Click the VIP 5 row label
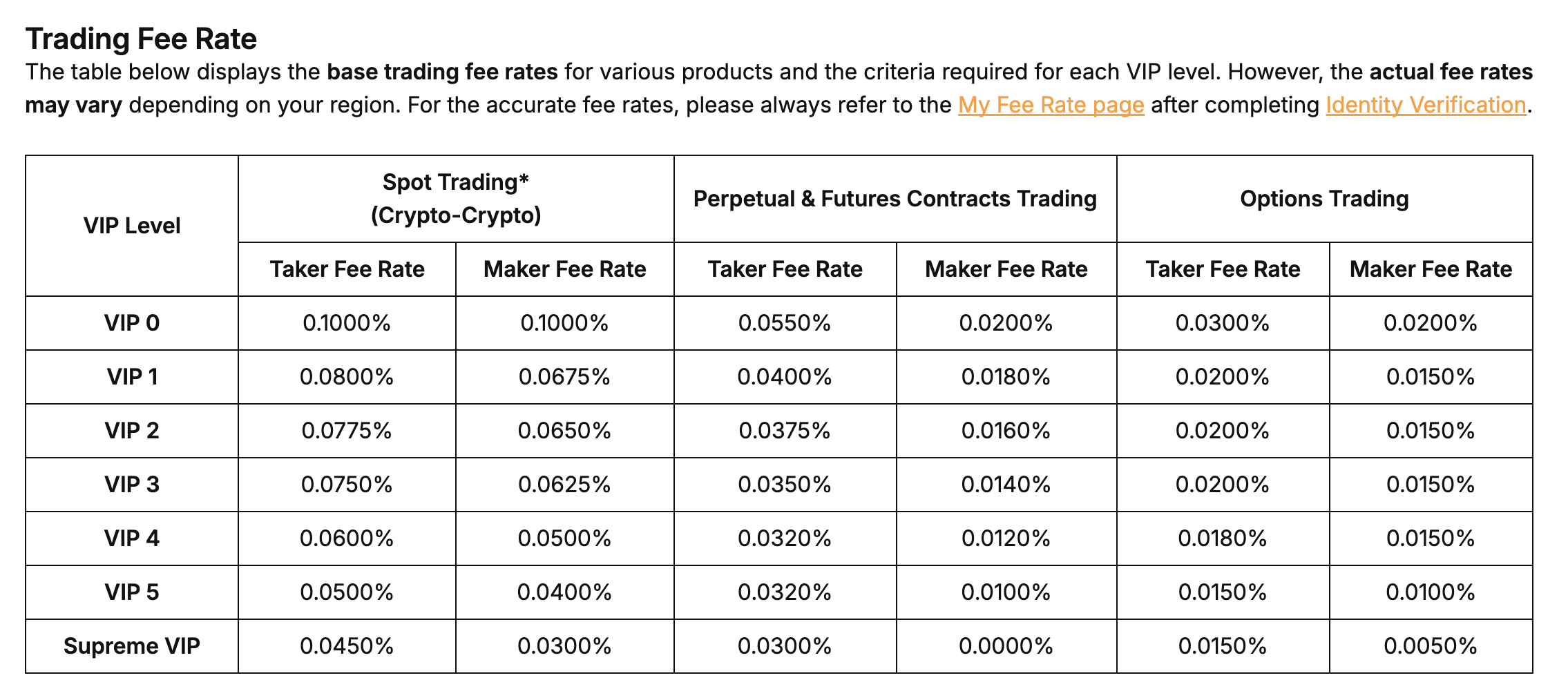Screen dimensions: 1568x700 (x=132, y=592)
